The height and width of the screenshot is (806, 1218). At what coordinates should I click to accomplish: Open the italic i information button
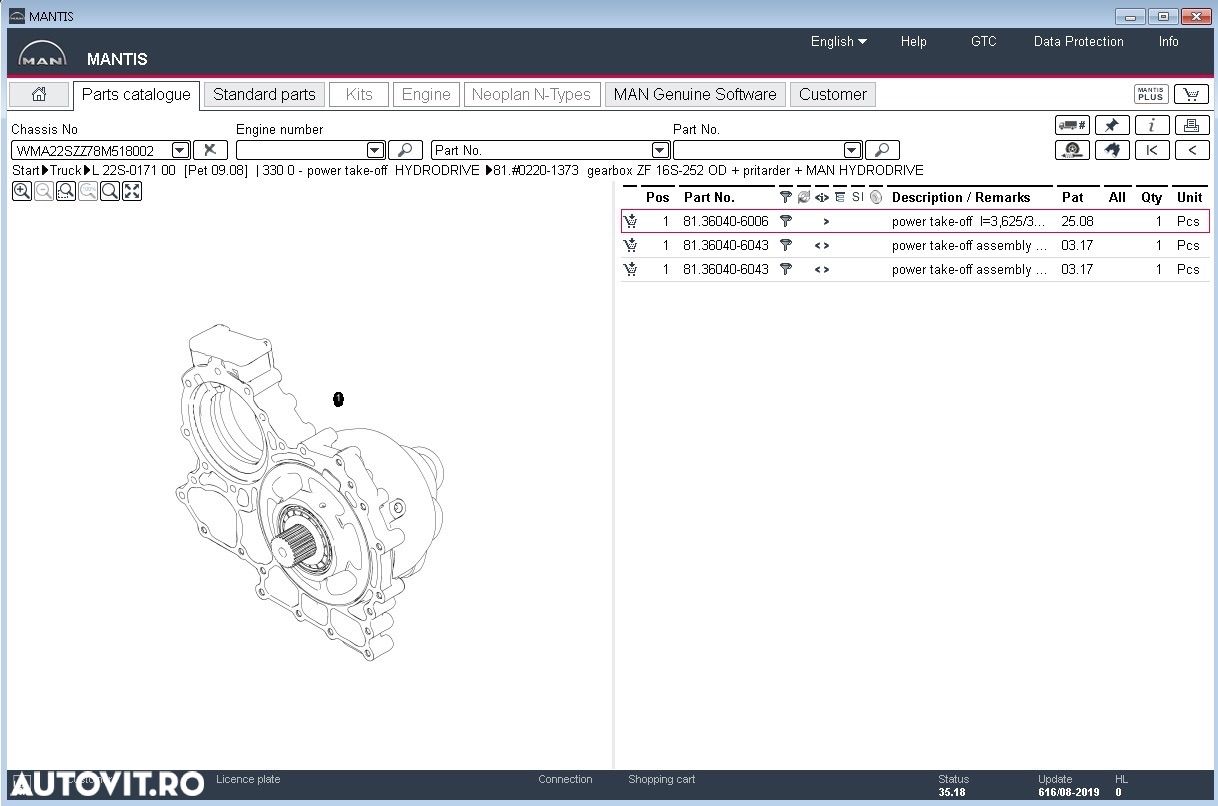pos(1152,125)
